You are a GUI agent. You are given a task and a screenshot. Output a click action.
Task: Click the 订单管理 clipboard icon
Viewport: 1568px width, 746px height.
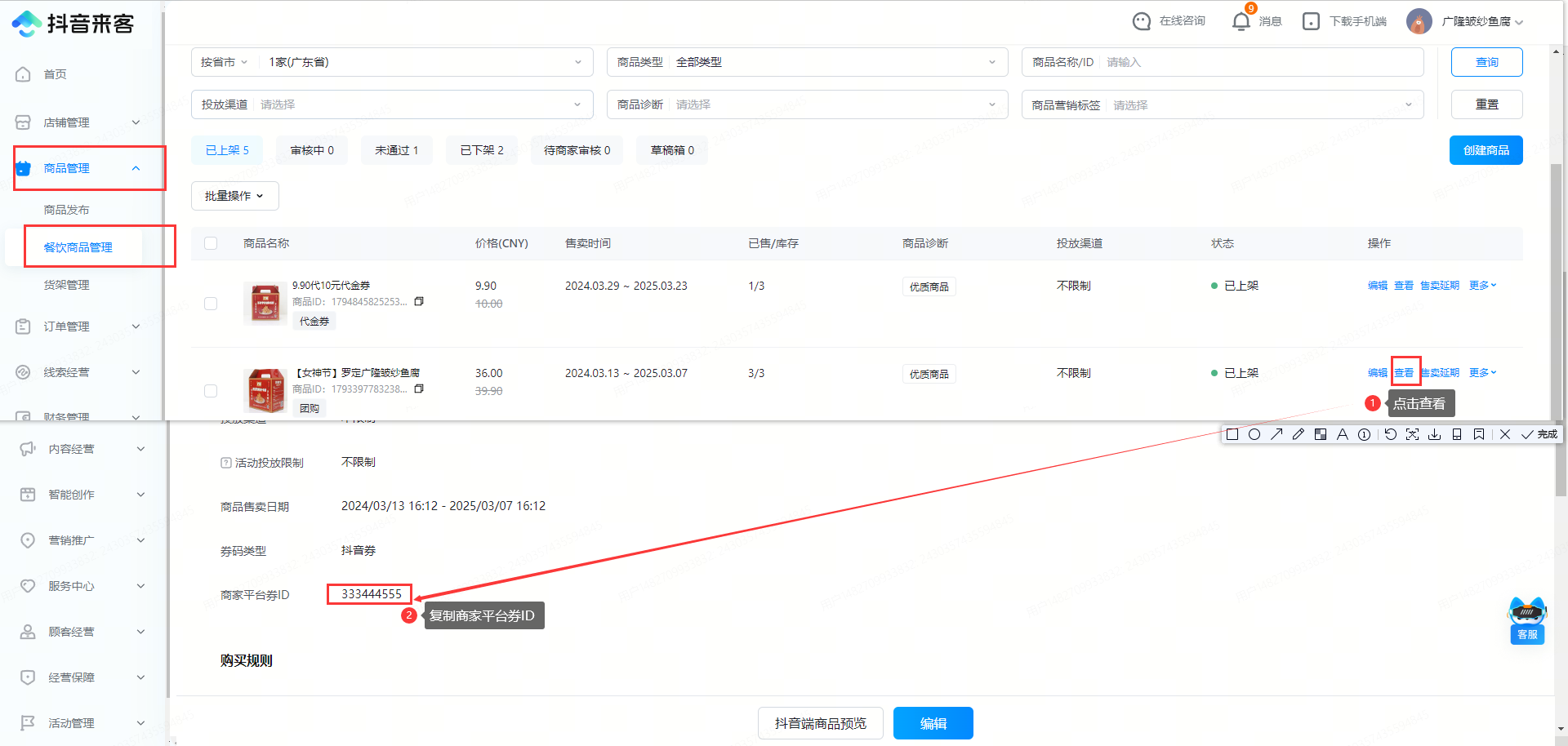[x=23, y=326]
